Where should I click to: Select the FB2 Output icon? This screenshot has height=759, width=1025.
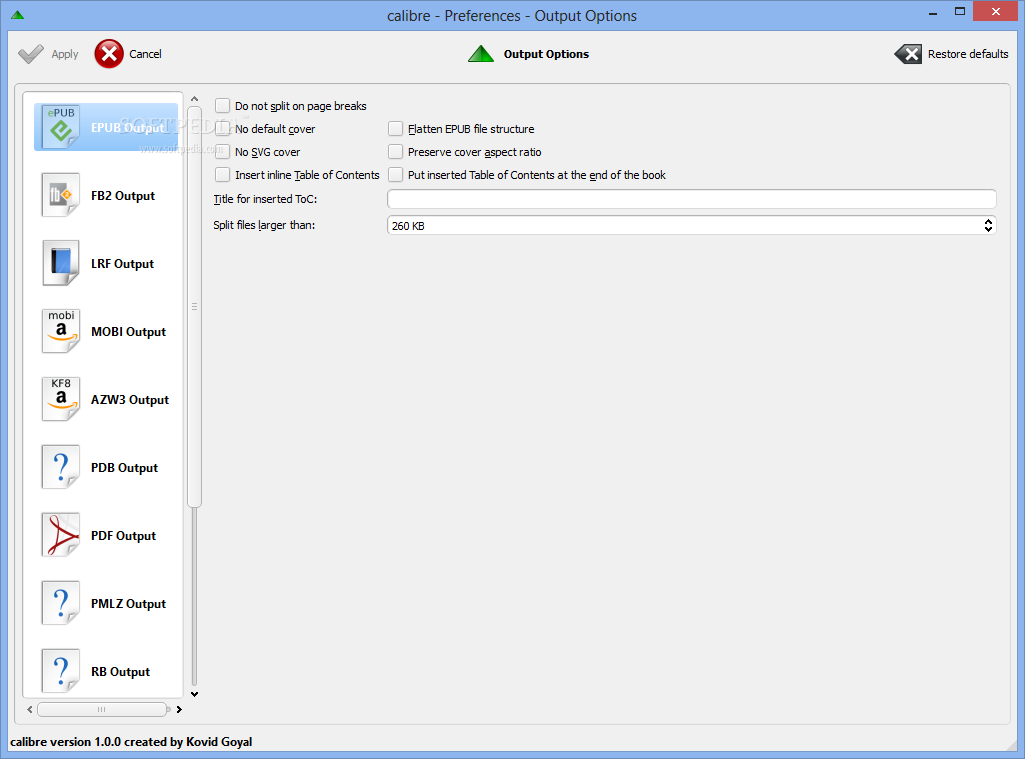[x=61, y=195]
